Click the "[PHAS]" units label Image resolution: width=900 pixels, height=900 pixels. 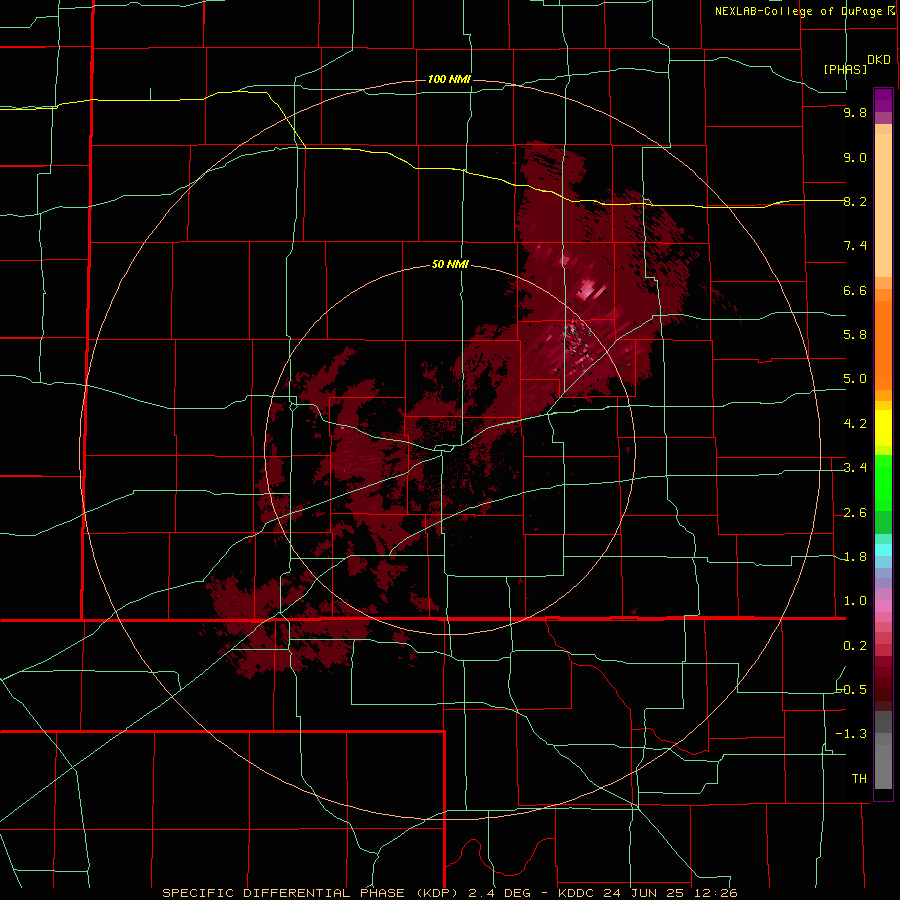click(x=845, y=69)
